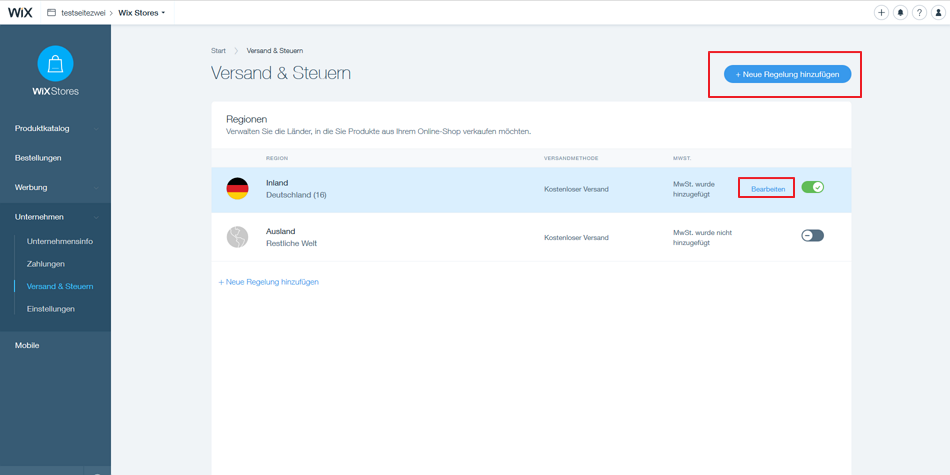Select Zahlungen in the sidebar submenu
950x475 pixels.
click(46, 264)
